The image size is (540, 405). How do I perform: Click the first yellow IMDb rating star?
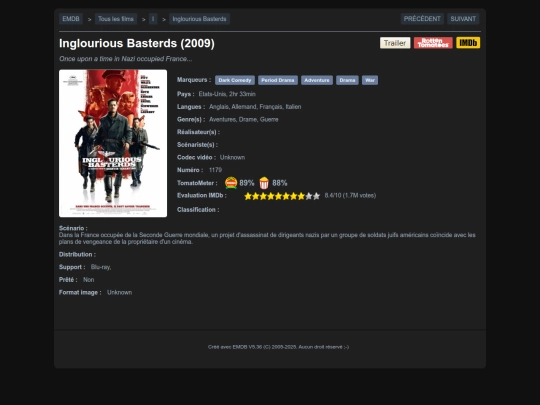point(248,196)
